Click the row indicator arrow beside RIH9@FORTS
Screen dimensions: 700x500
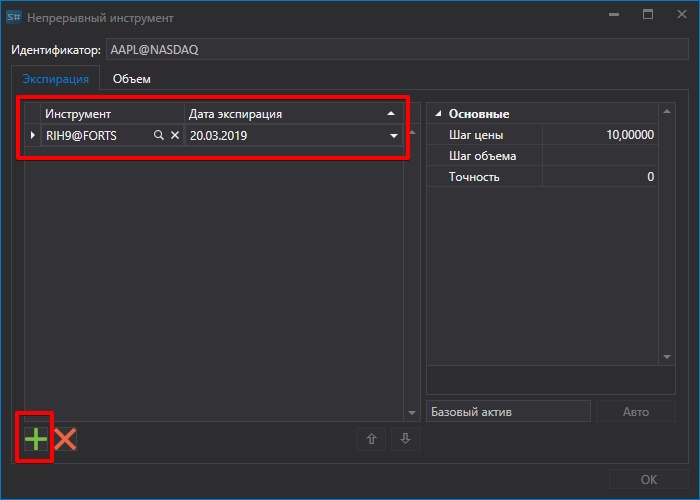click(x=33, y=135)
